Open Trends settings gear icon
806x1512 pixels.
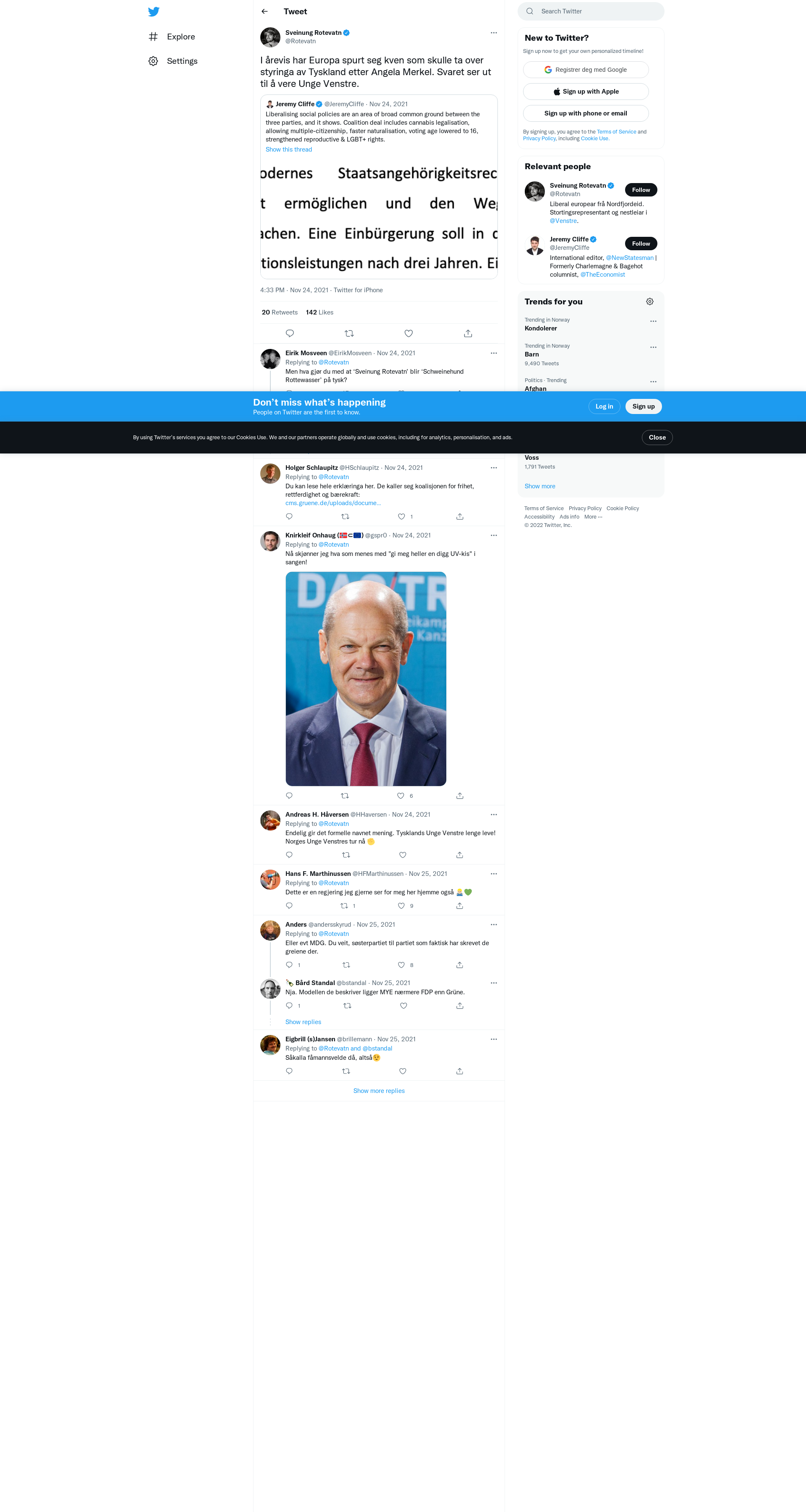click(649, 302)
